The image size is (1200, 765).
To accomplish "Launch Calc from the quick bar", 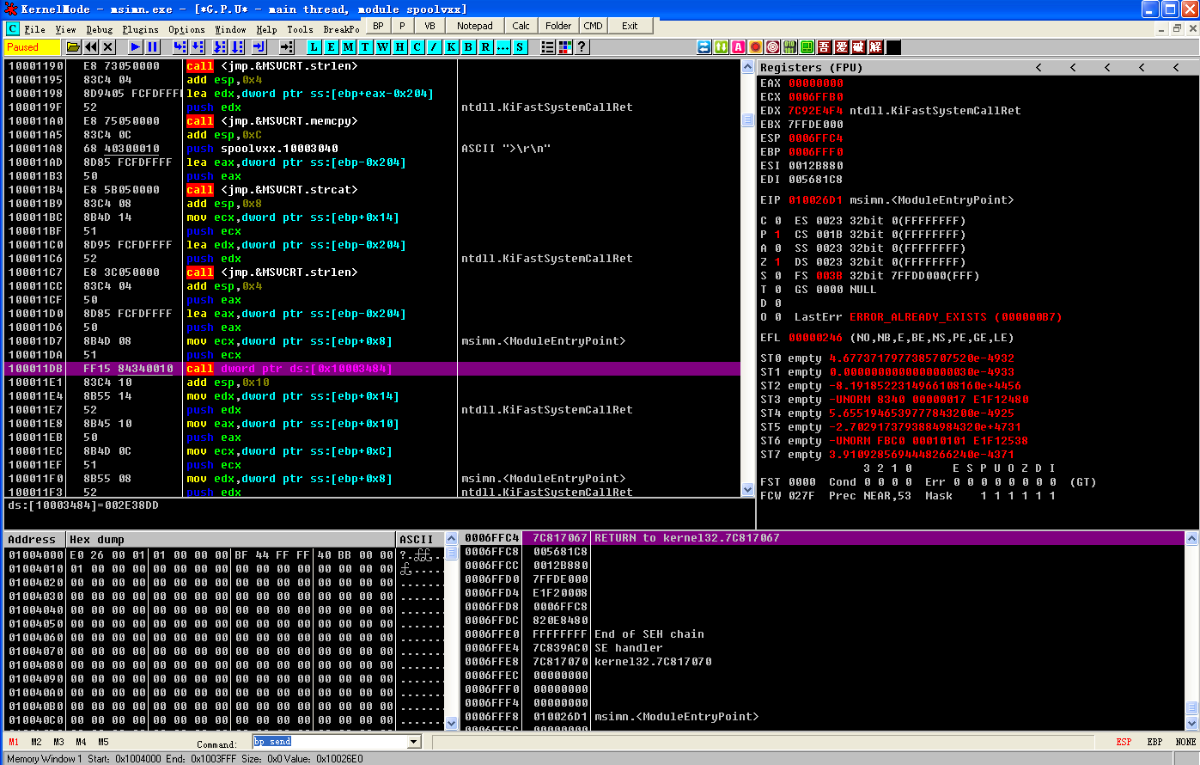I will 521,25.
